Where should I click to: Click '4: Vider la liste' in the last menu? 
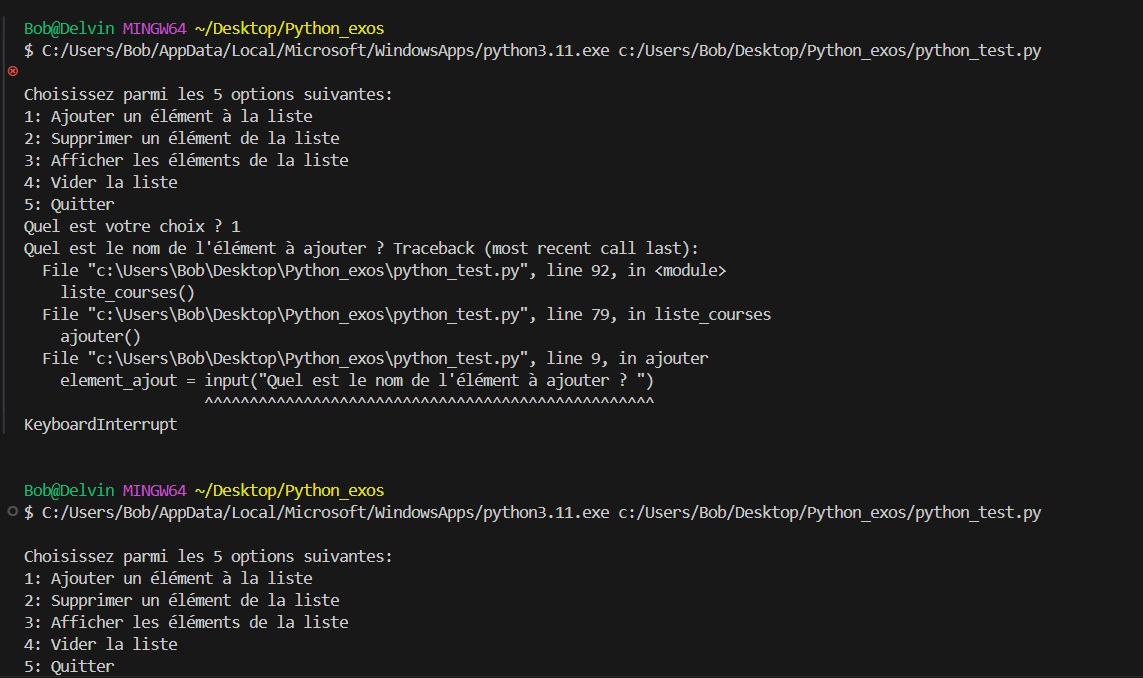pos(101,644)
